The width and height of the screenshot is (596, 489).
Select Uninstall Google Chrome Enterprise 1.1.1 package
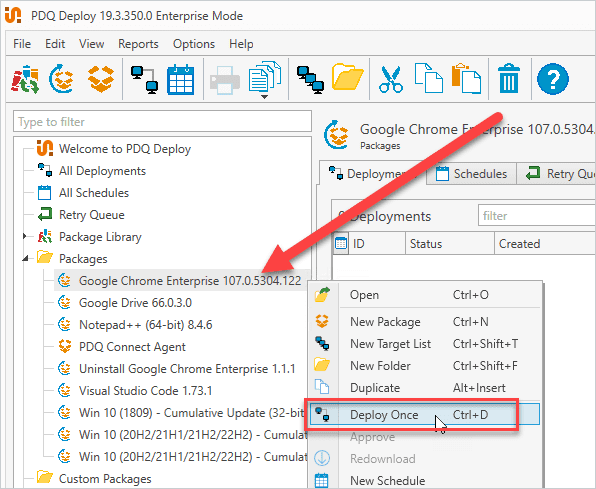click(187, 369)
